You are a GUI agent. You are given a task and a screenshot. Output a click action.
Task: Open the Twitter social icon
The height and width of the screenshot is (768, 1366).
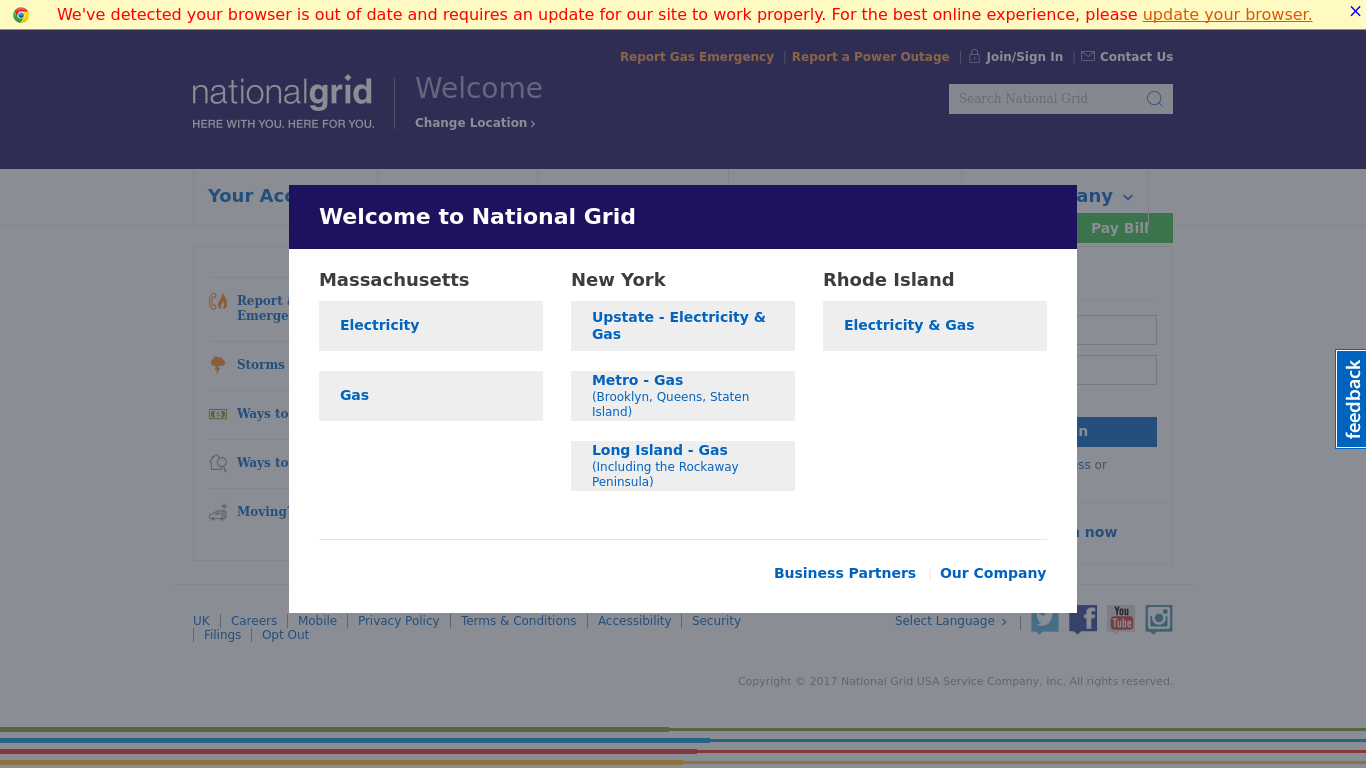tap(1045, 620)
